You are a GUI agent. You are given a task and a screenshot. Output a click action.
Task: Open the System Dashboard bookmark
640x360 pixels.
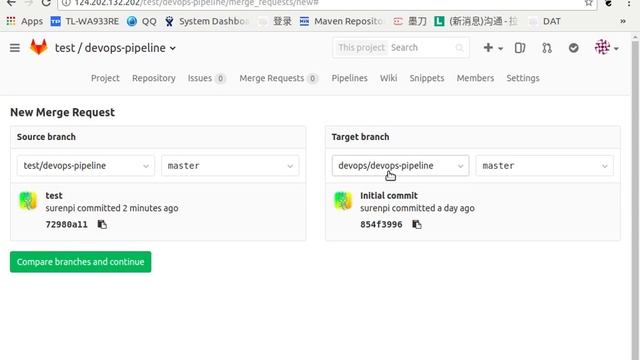coord(207,21)
